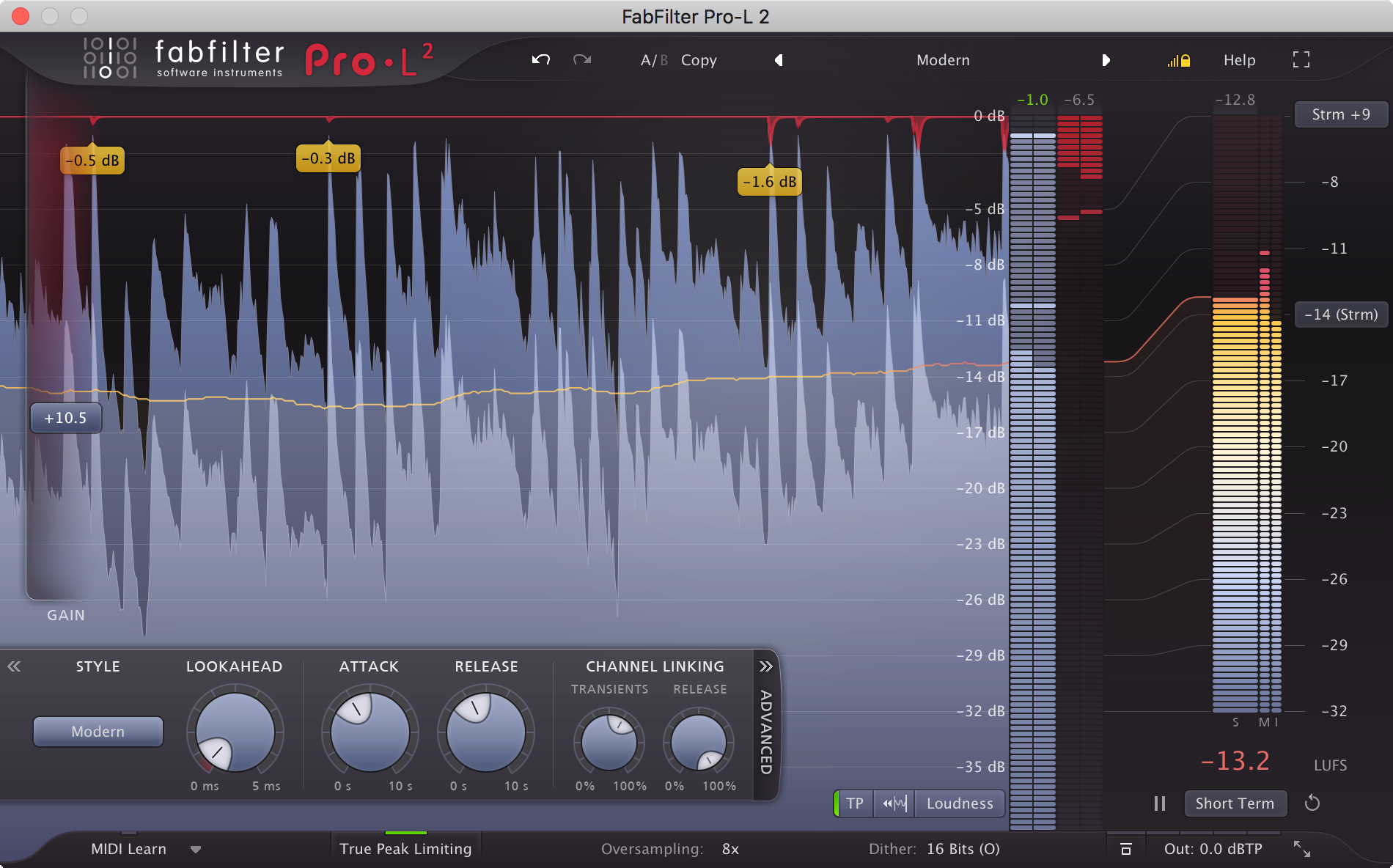The image size is (1393, 868).
Task: Toggle the TP true peak meter button
Action: click(853, 803)
